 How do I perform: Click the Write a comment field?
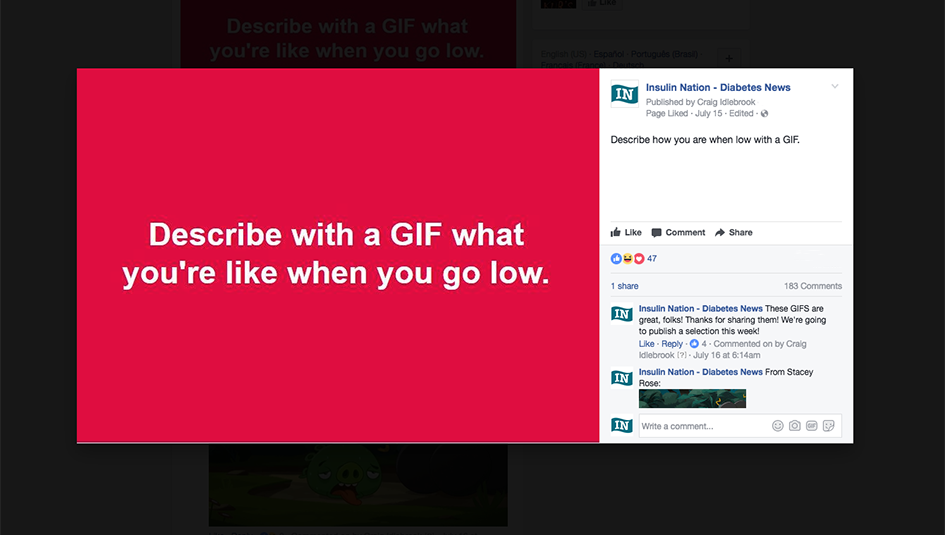(703, 426)
